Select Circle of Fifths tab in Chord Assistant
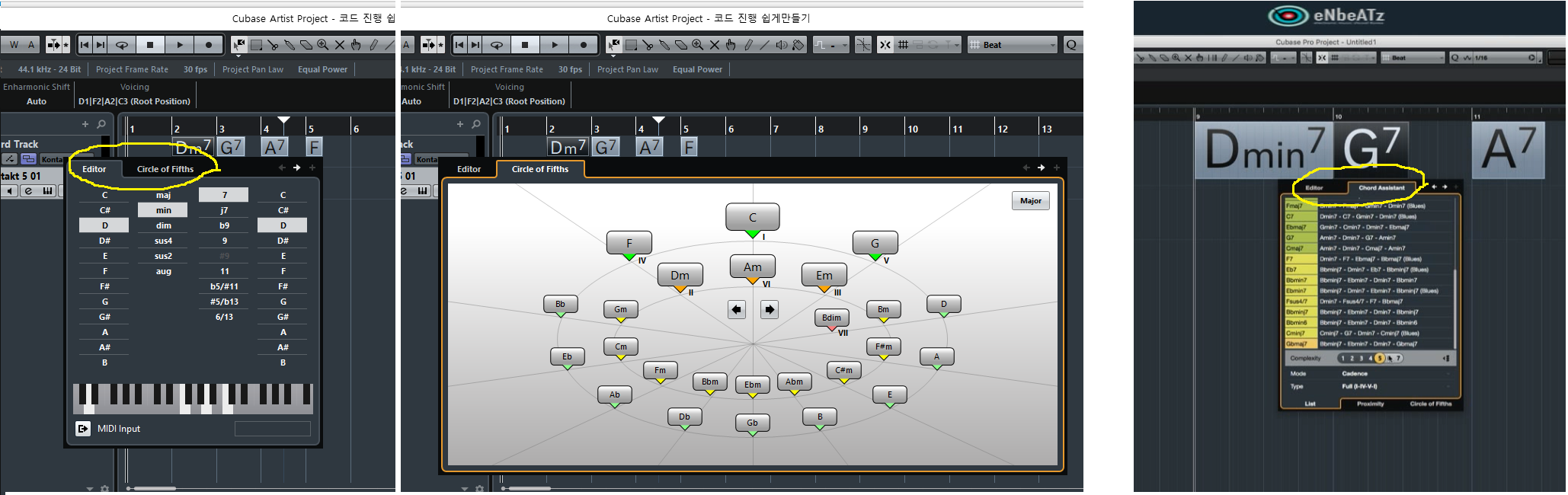The width and height of the screenshot is (1568, 495). (x=1430, y=404)
